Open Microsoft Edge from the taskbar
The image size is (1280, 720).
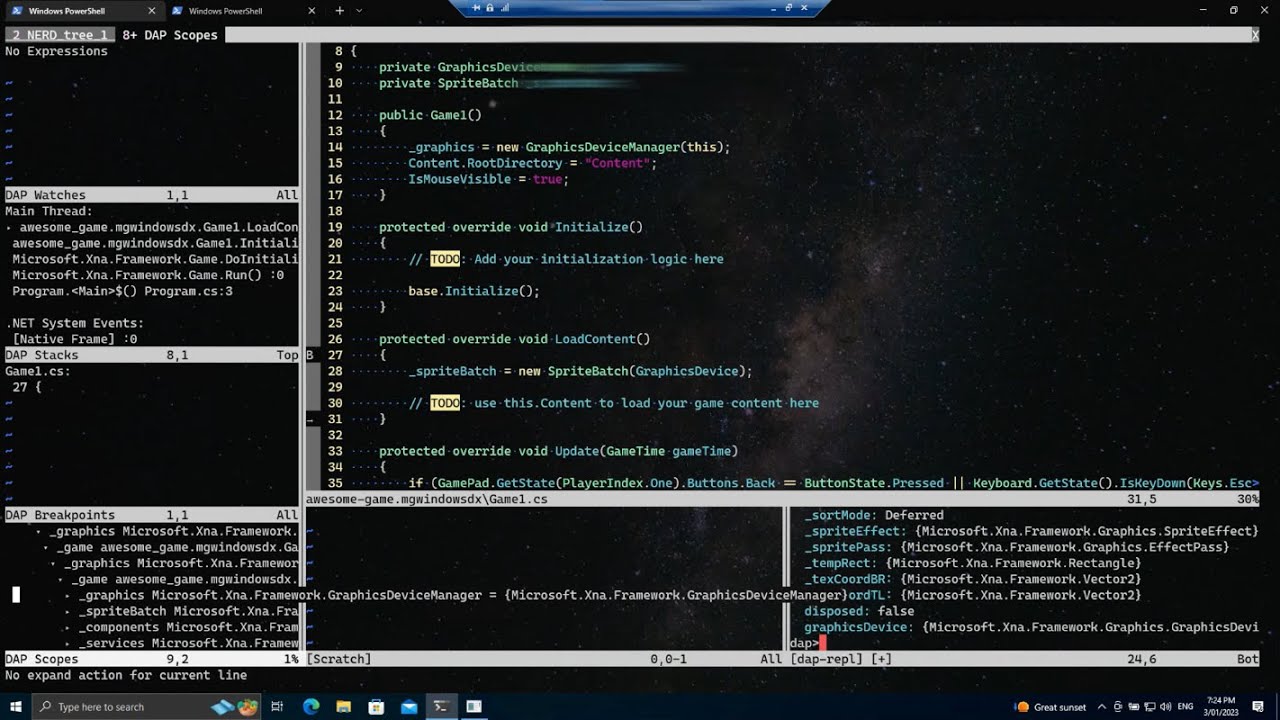311,707
